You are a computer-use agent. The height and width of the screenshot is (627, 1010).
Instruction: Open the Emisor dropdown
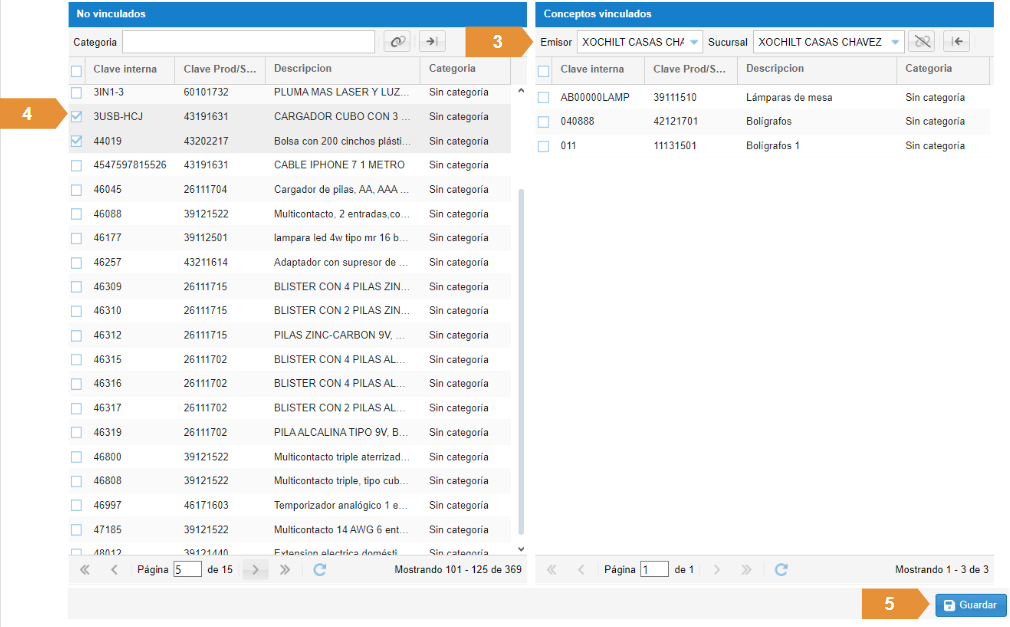point(694,42)
